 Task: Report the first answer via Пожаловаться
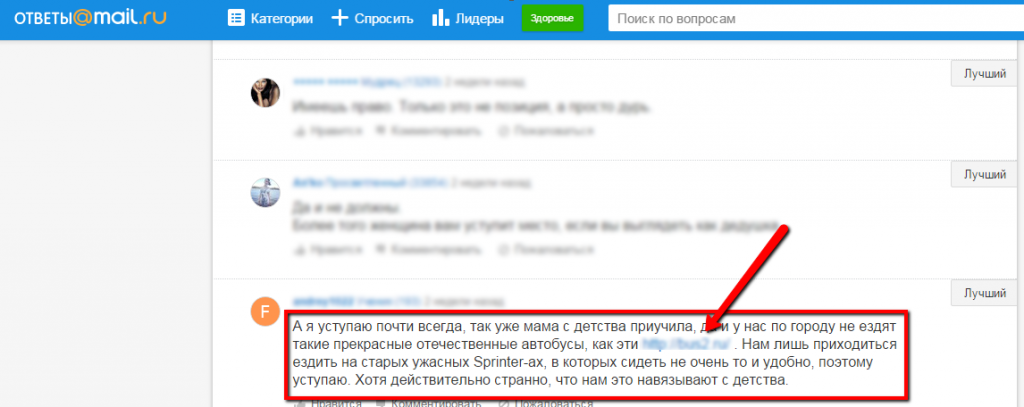tap(545, 131)
